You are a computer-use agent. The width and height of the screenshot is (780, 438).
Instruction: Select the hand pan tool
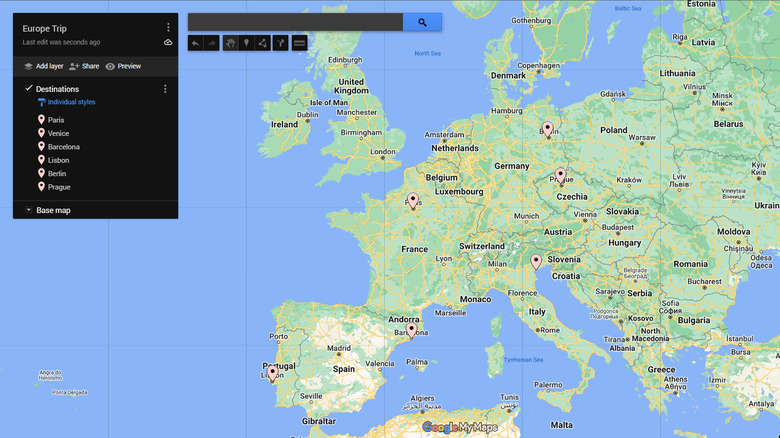230,43
